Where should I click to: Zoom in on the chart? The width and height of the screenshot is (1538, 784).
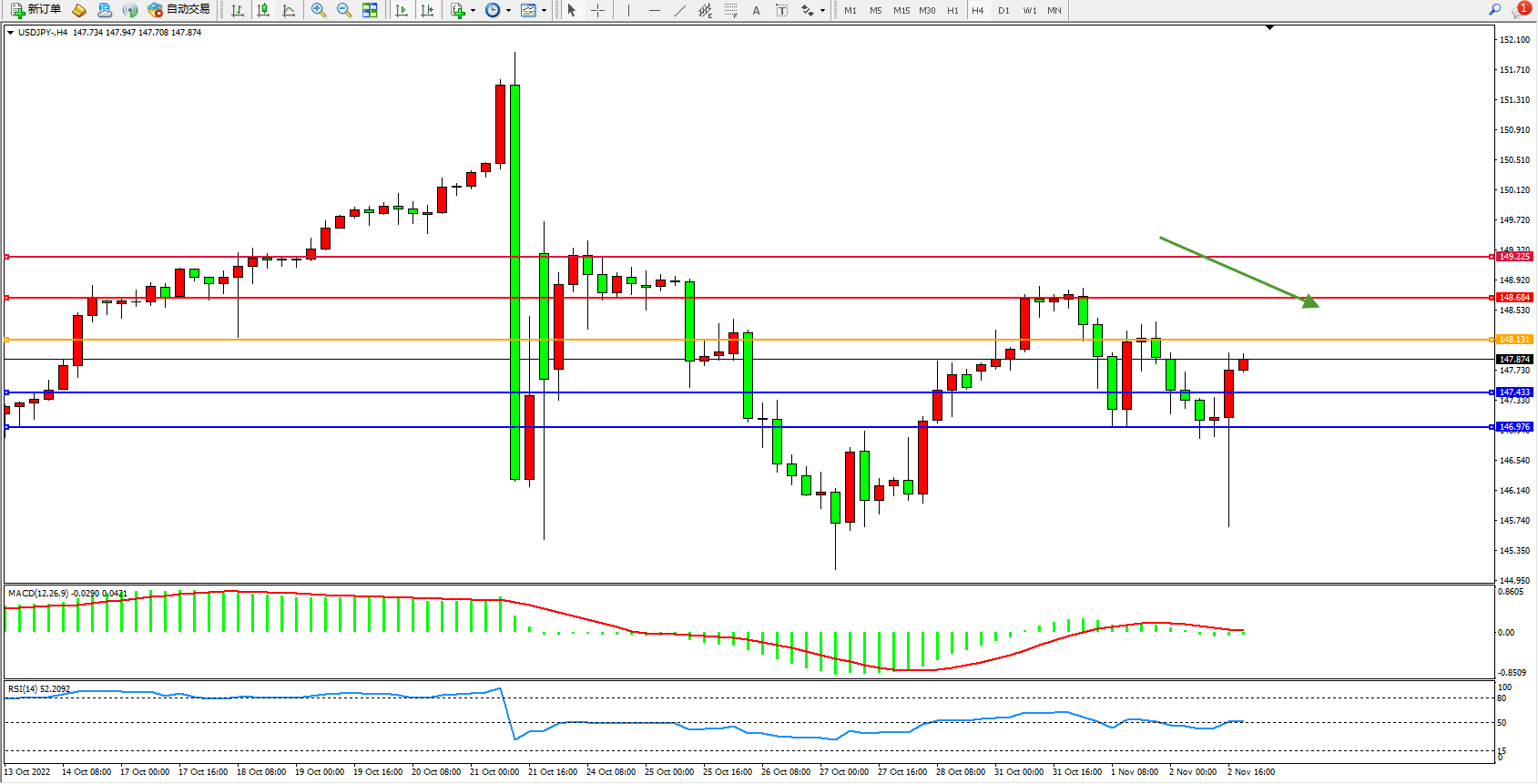click(319, 10)
